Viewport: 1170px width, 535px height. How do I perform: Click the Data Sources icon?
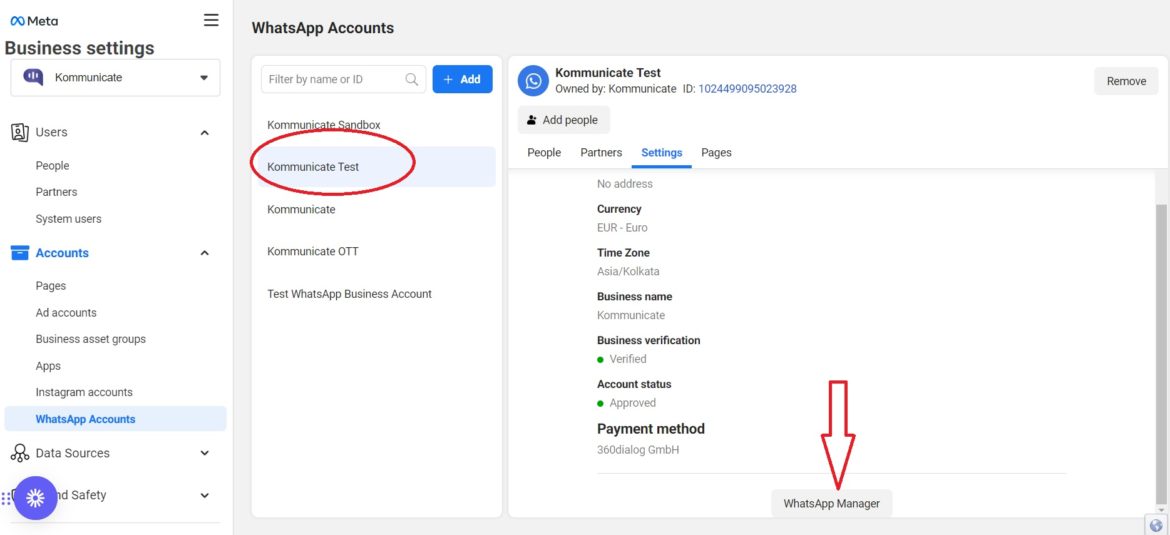pyautogui.click(x=19, y=453)
